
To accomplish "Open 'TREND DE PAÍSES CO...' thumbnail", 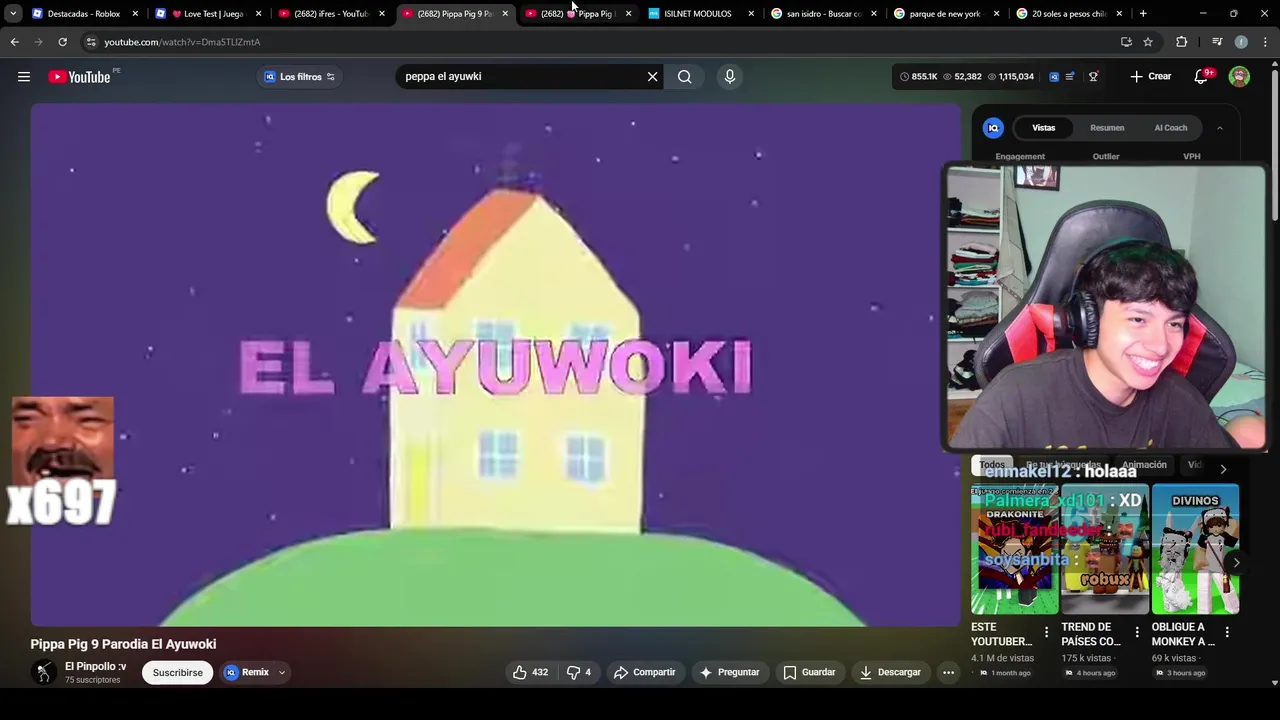I will pos(1105,549).
